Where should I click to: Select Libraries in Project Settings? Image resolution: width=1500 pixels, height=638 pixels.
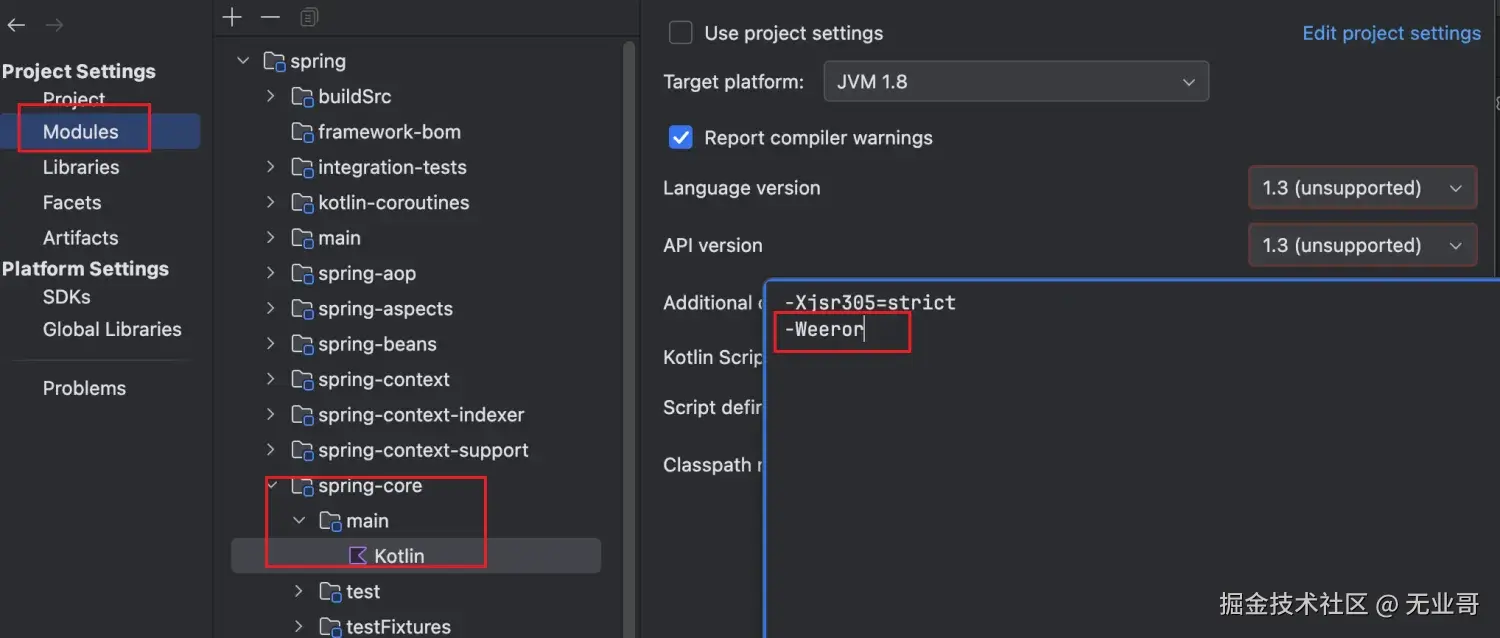pyautogui.click(x=81, y=167)
